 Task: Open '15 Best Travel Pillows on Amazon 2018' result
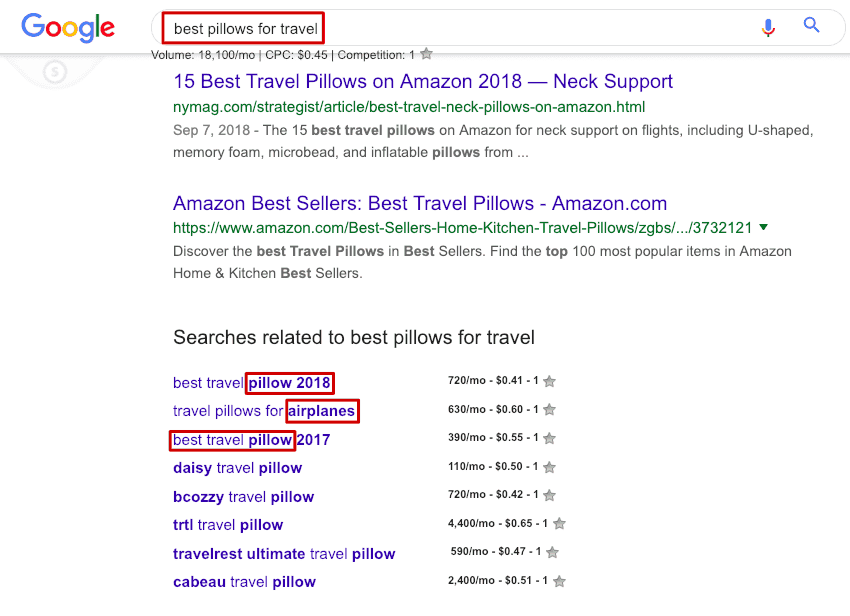click(423, 82)
